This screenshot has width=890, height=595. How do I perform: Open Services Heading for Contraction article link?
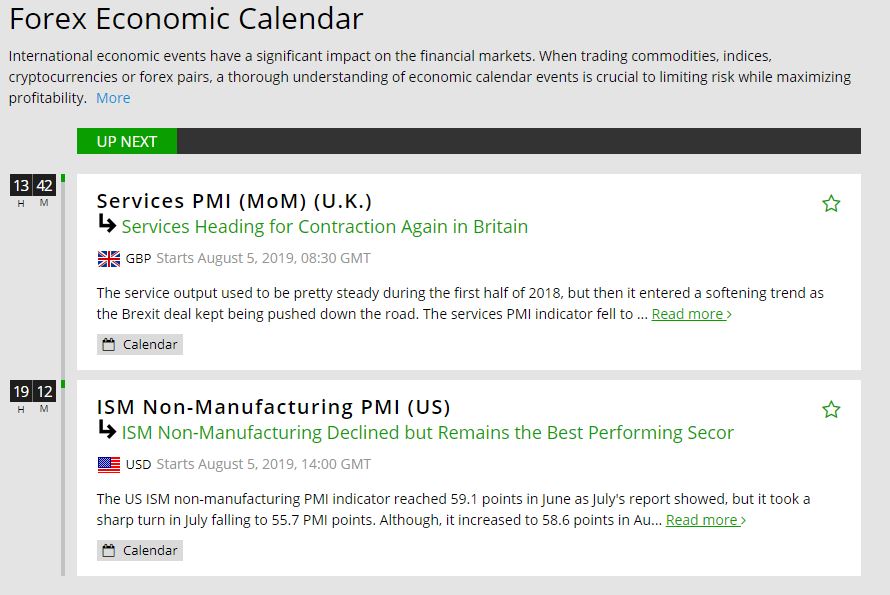pos(325,227)
